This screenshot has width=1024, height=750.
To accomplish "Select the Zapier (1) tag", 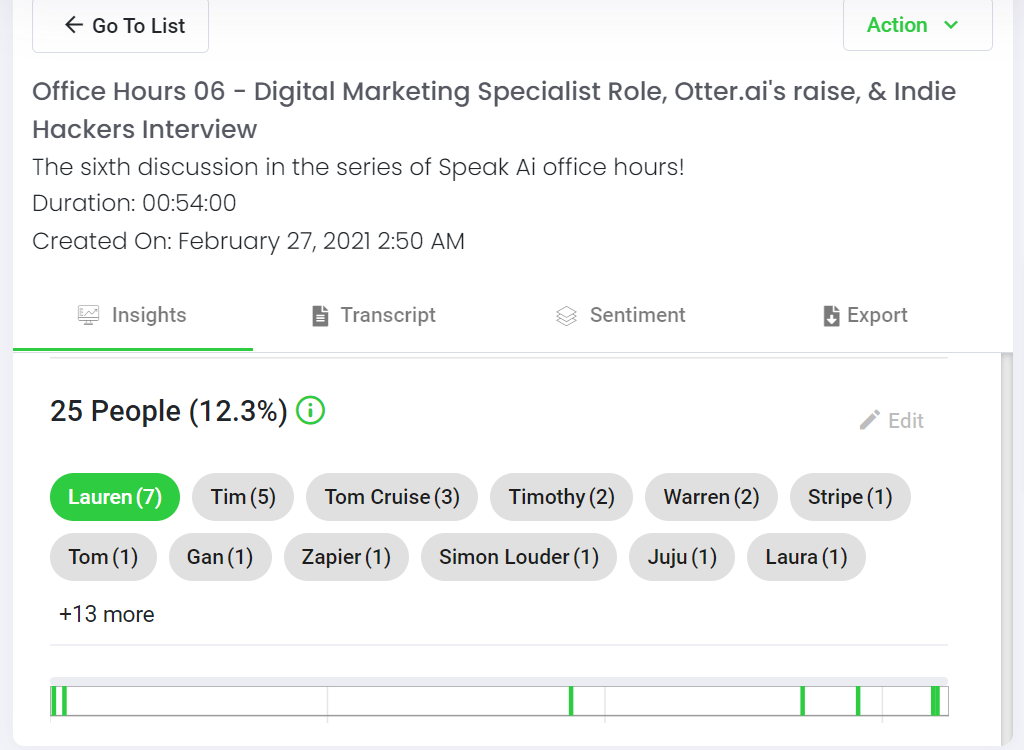I will coord(346,557).
